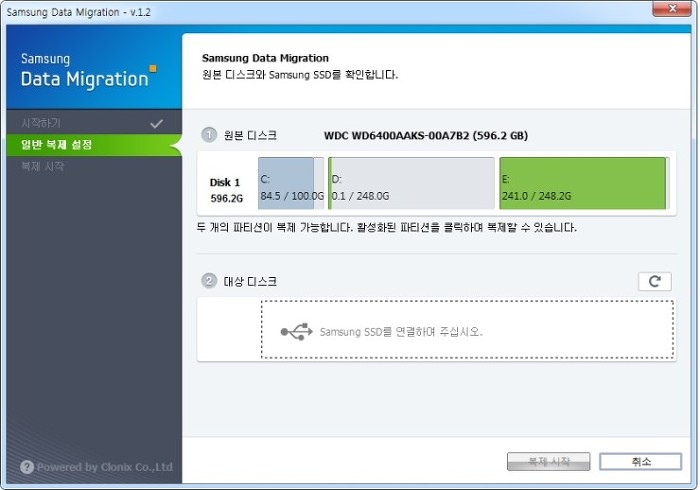Click the 대상 디스크 heading
The width and height of the screenshot is (700, 490).
pyautogui.click(x=250, y=281)
